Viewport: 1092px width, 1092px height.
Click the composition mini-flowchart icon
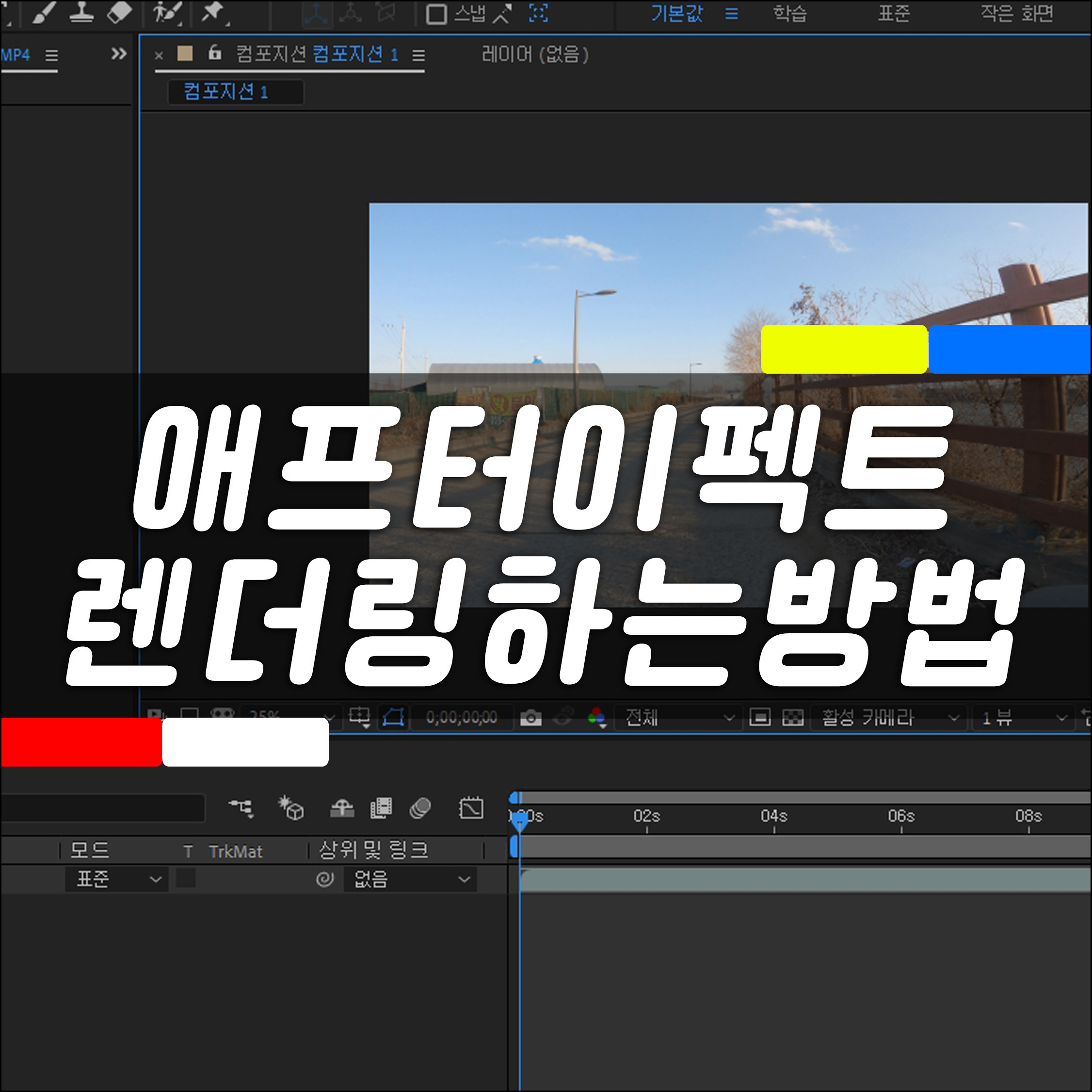click(x=241, y=808)
